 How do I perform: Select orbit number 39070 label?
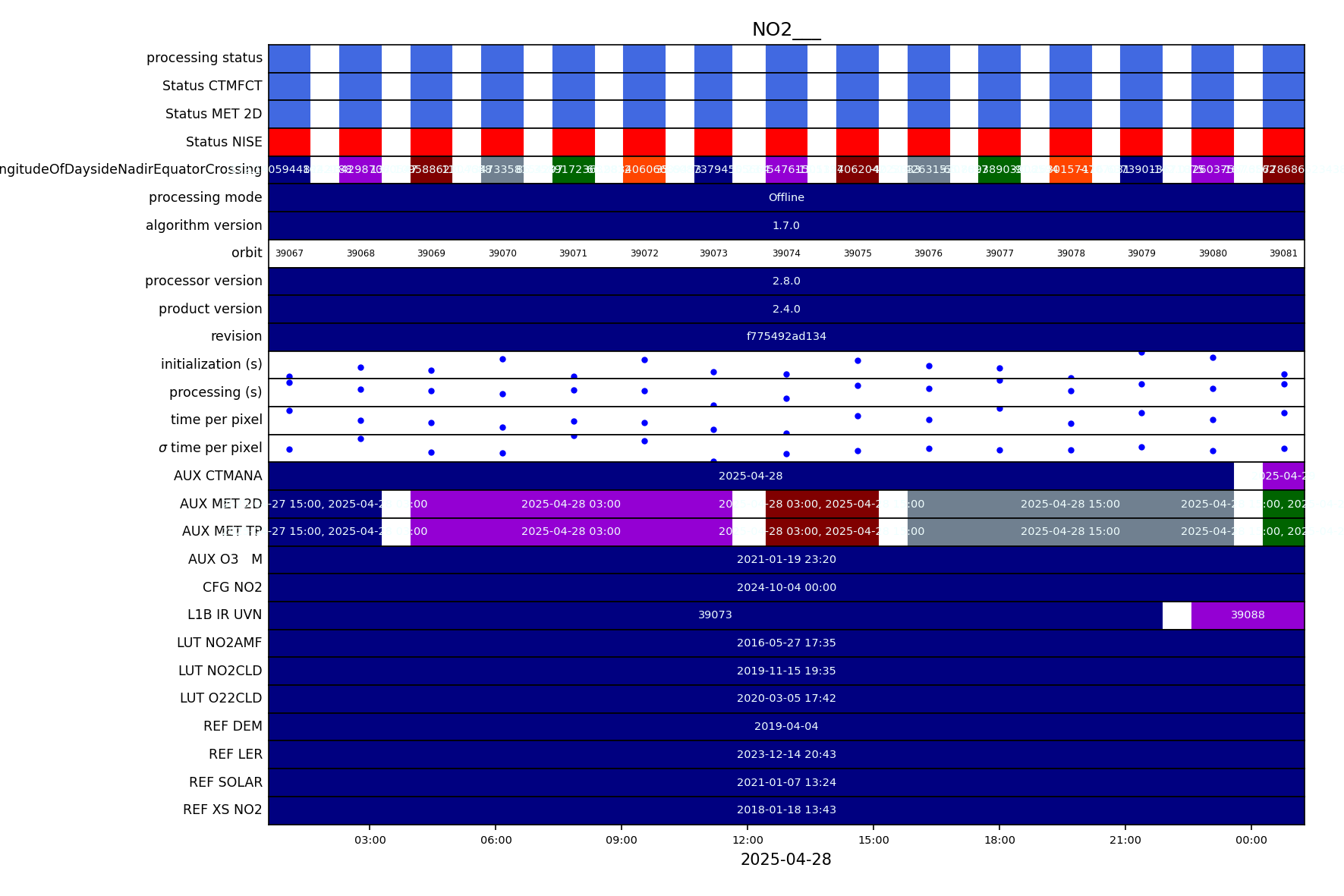click(502, 253)
